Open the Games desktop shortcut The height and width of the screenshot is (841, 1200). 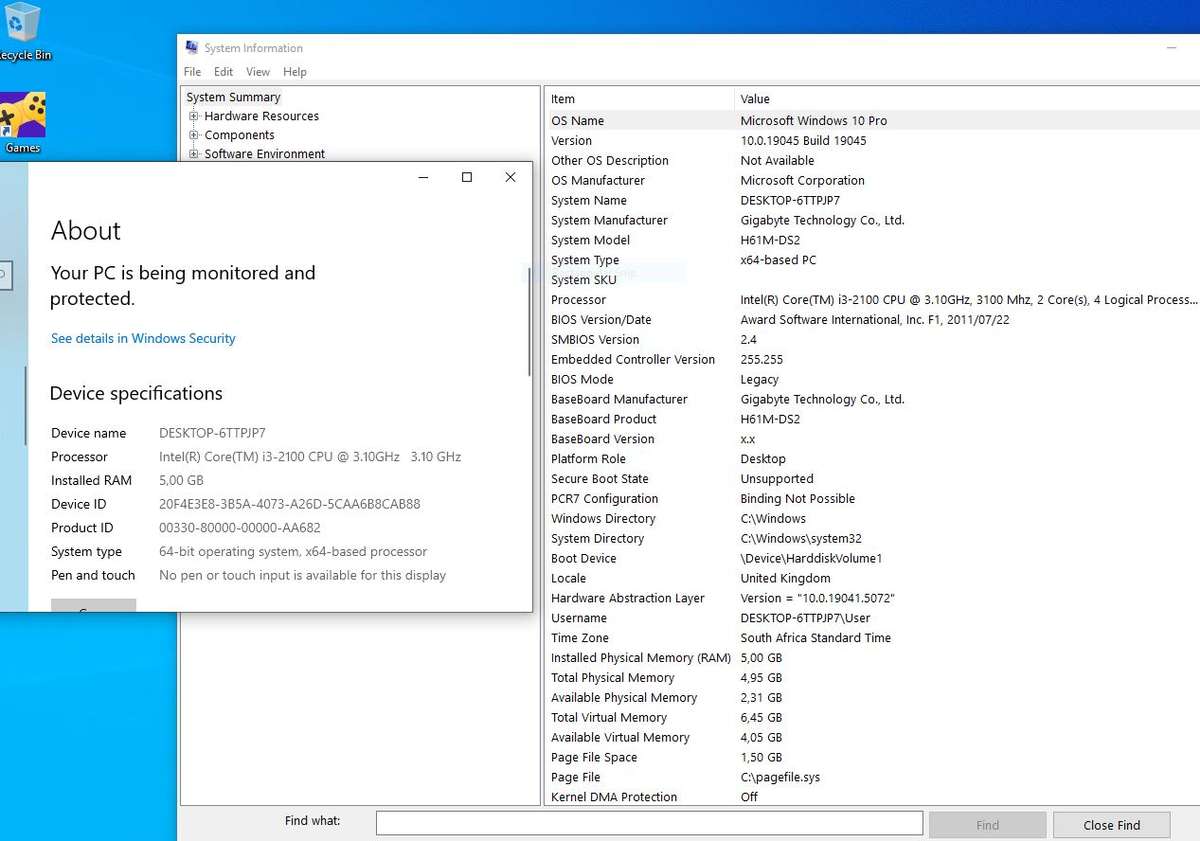click(22, 118)
